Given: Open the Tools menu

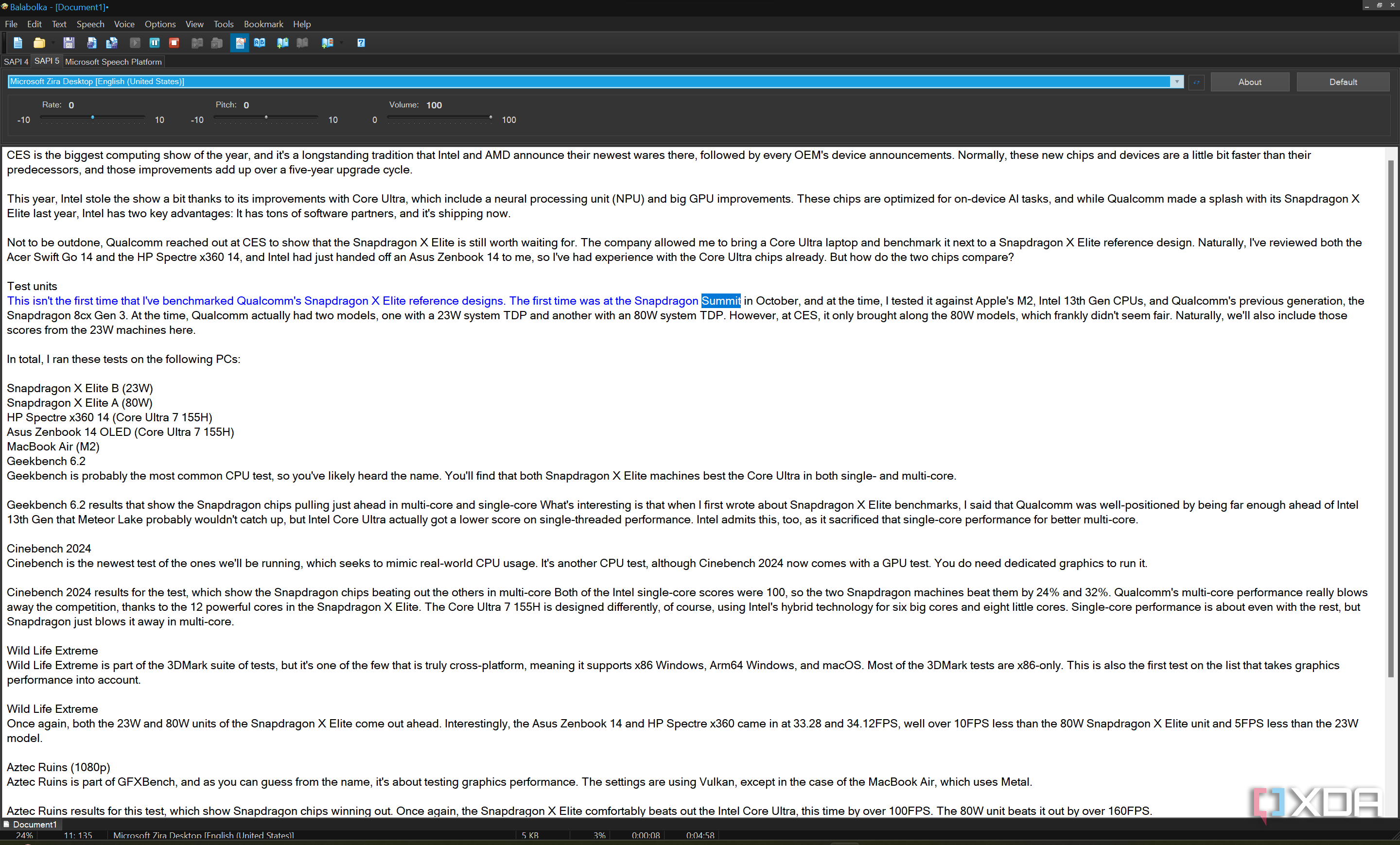Looking at the screenshot, I should click(x=223, y=24).
